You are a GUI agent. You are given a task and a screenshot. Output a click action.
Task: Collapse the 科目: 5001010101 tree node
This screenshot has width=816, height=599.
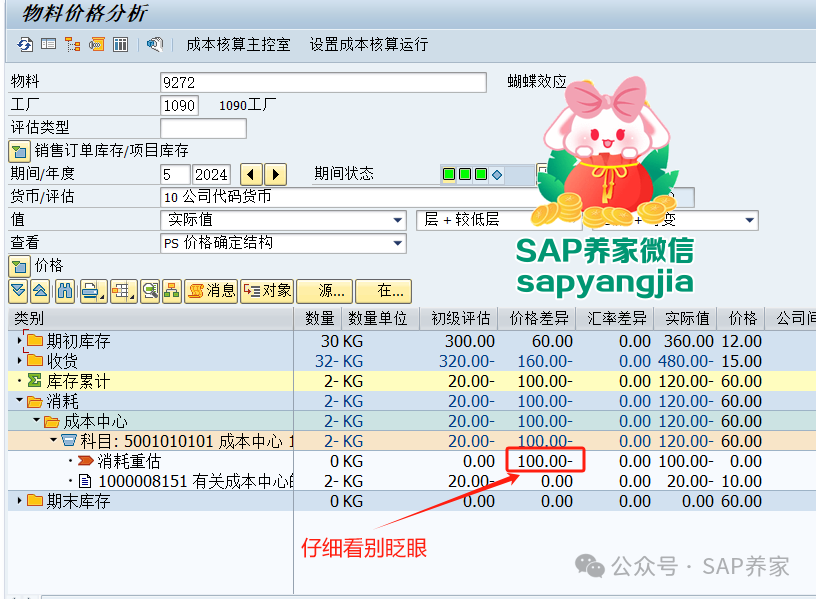54,440
